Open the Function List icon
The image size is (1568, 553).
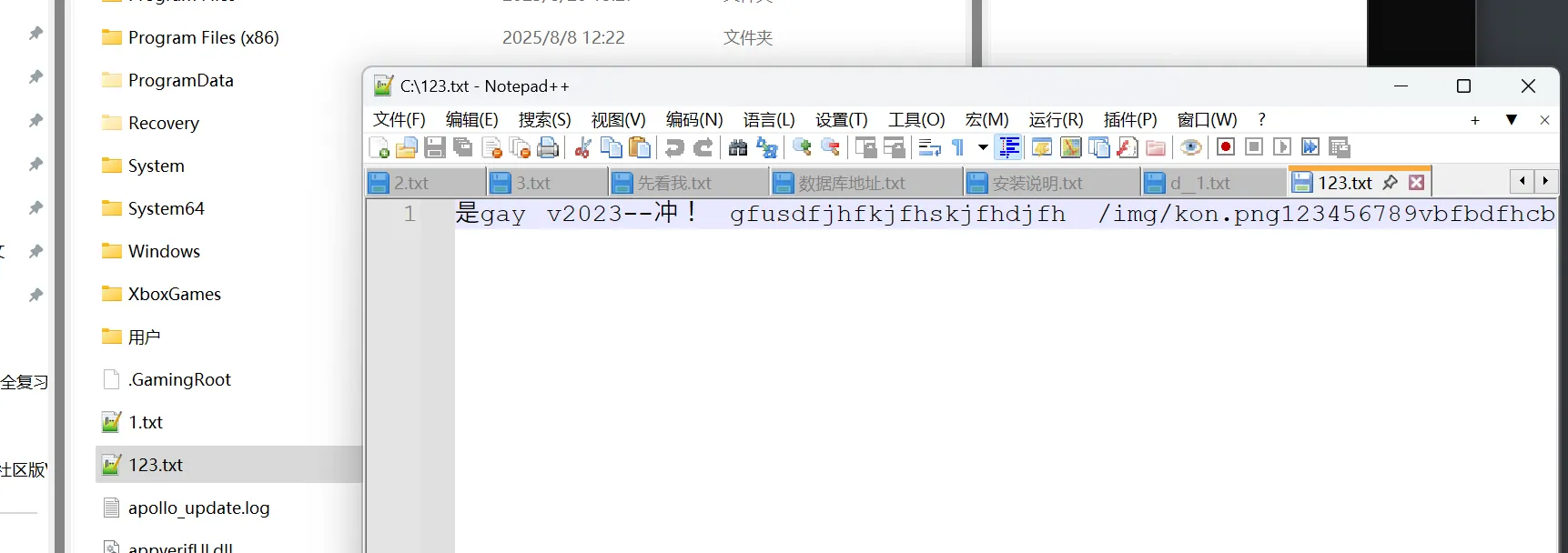(1128, 147)
